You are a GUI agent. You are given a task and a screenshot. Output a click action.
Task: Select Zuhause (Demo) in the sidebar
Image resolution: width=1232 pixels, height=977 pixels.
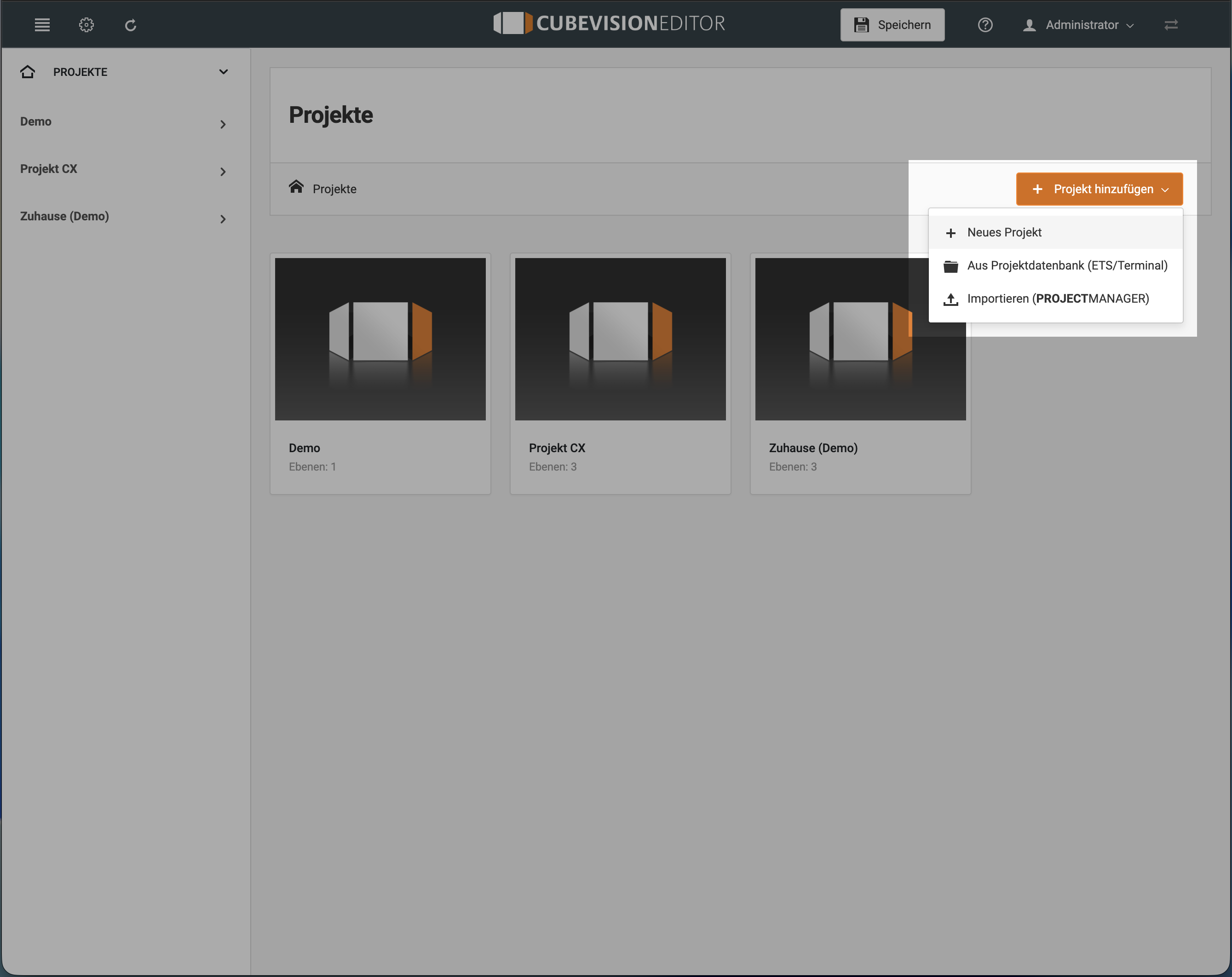coord(64,216)
